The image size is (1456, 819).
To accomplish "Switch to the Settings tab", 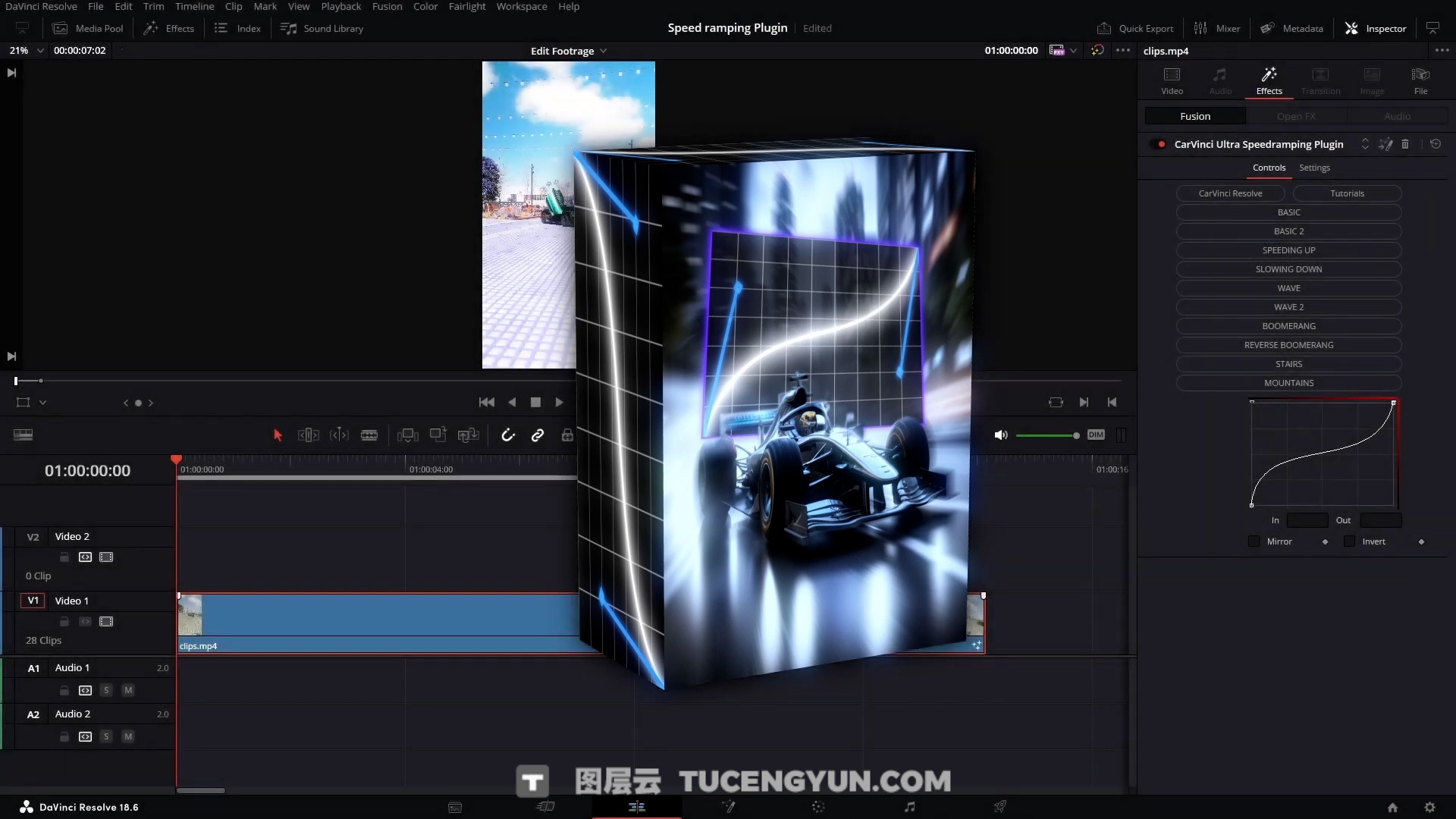I will (1314, 168).
